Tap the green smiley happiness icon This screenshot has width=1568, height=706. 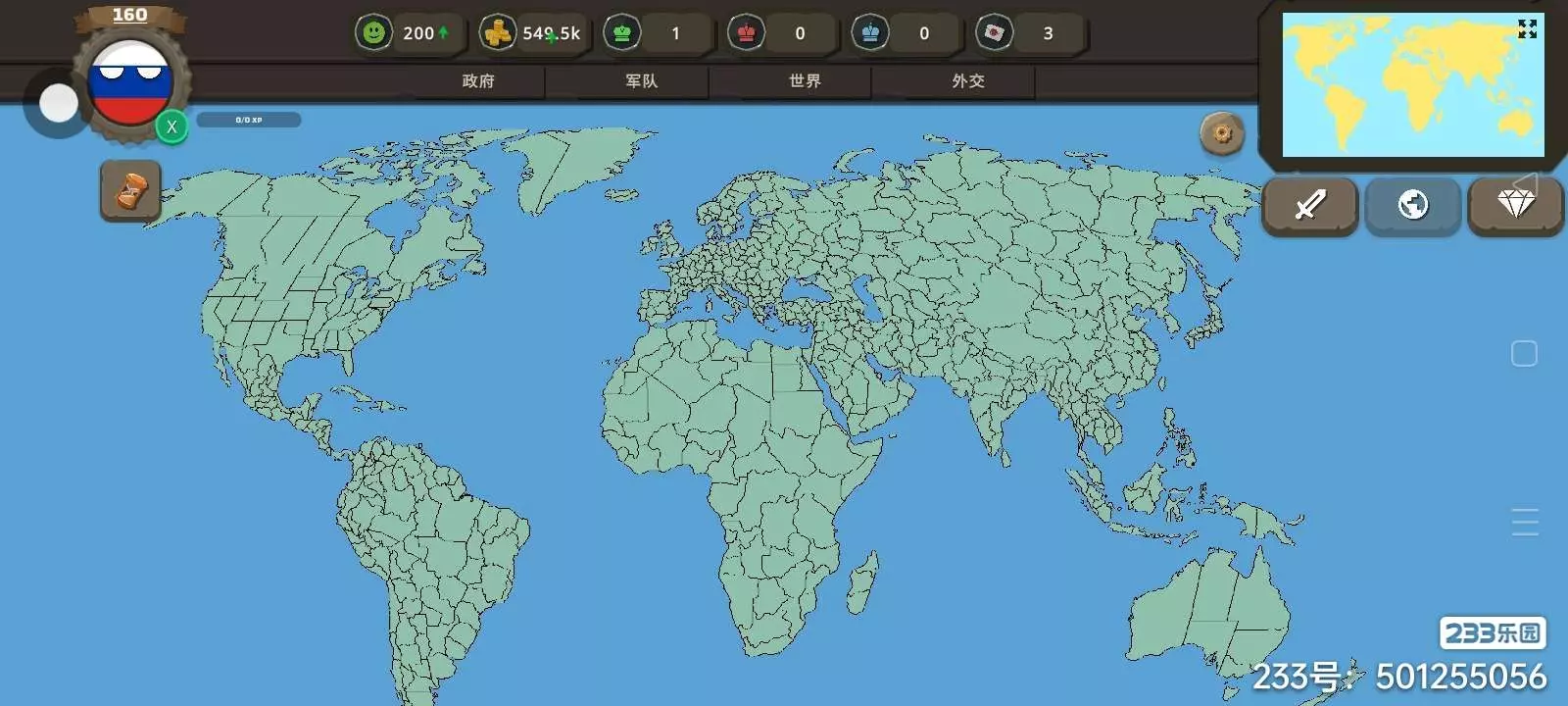coord(373,32)
